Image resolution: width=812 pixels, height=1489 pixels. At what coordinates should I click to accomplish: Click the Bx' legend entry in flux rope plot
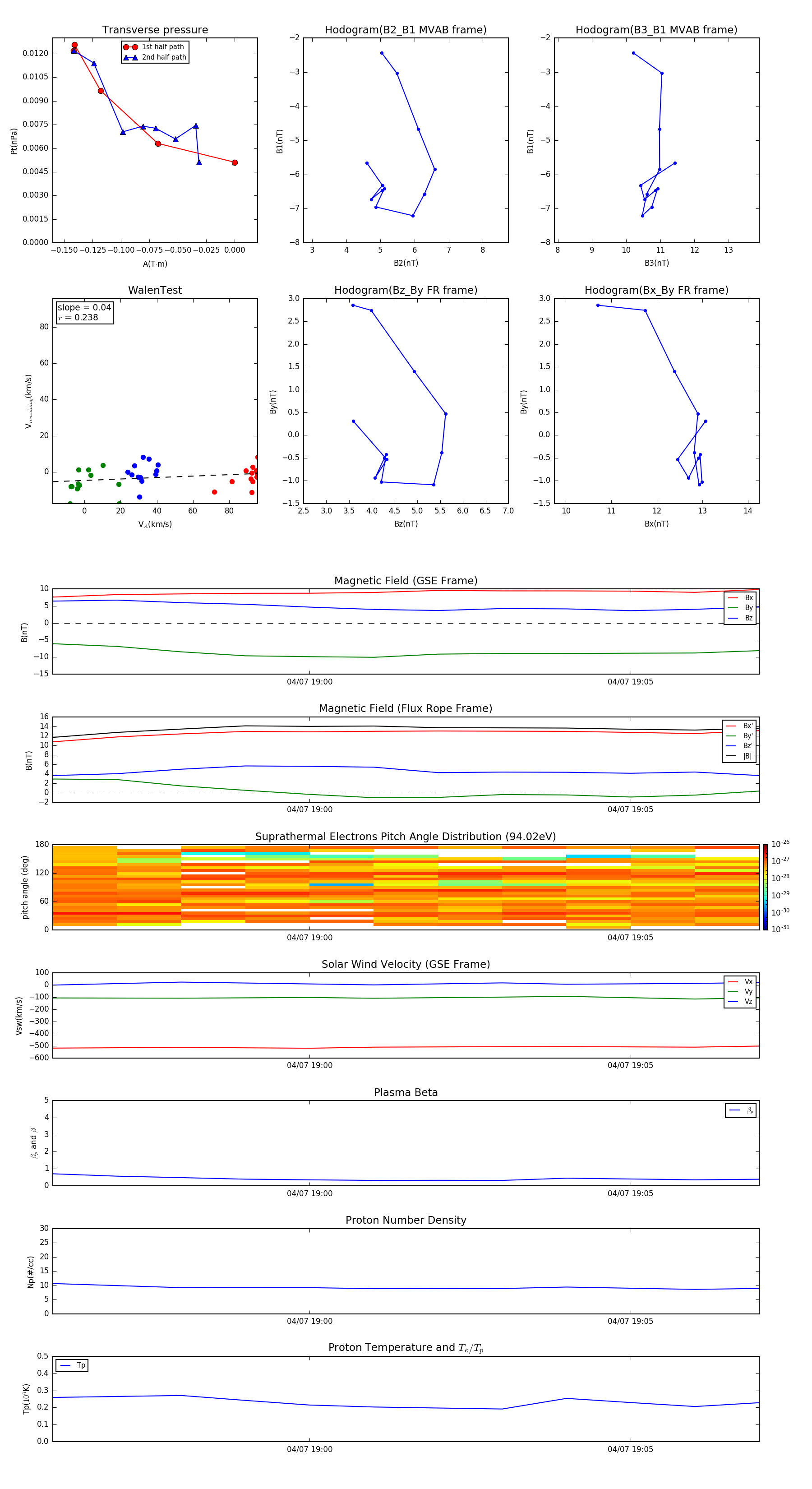[x=739, y=726]
